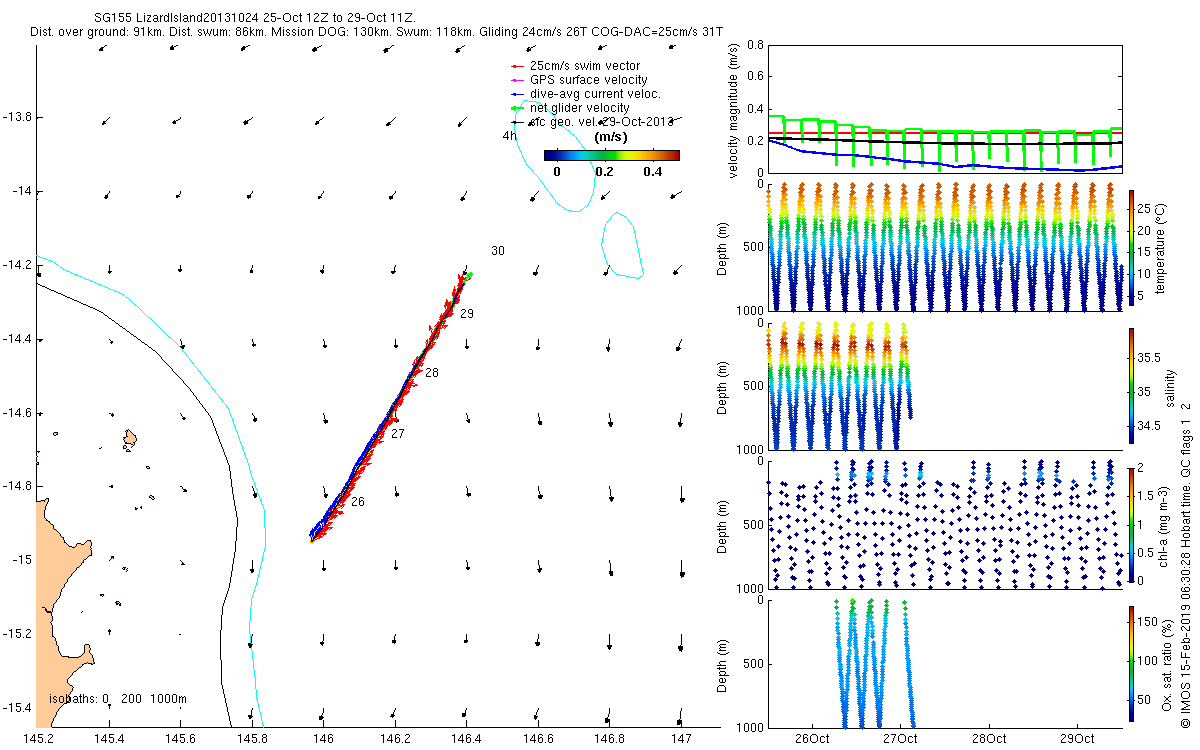Click the day label "30" on the map
1200x750 pixels.
click(498, 251)
